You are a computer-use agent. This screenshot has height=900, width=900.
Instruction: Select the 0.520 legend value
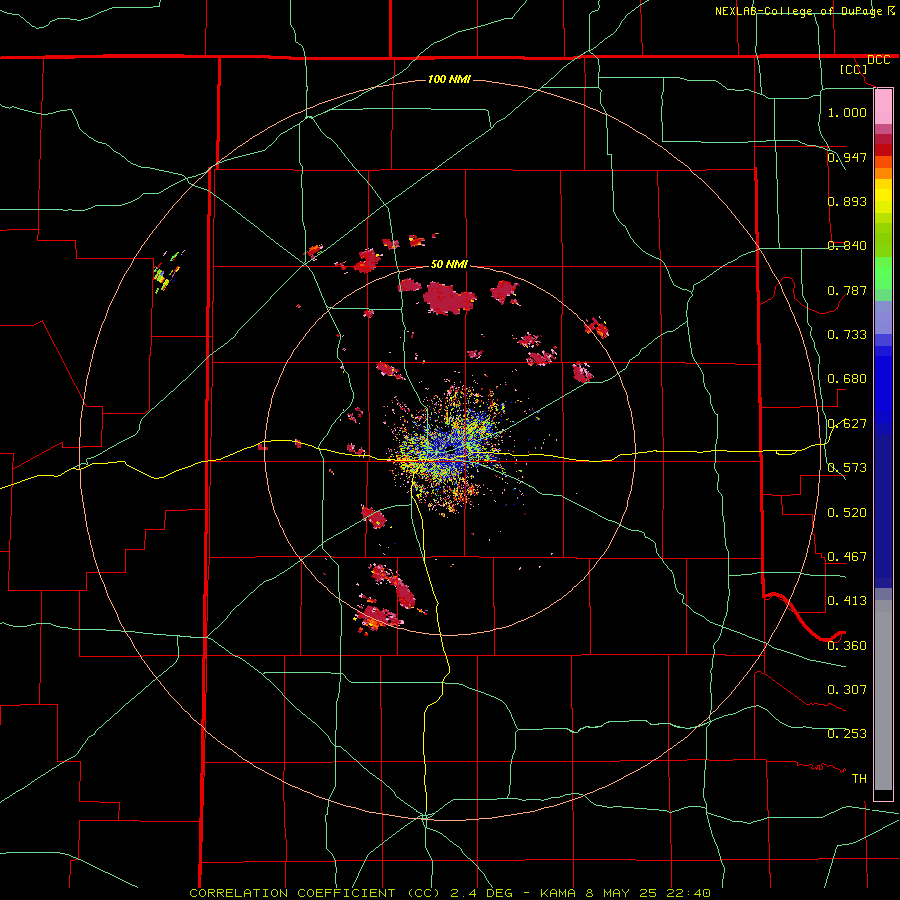pos(847,512)
